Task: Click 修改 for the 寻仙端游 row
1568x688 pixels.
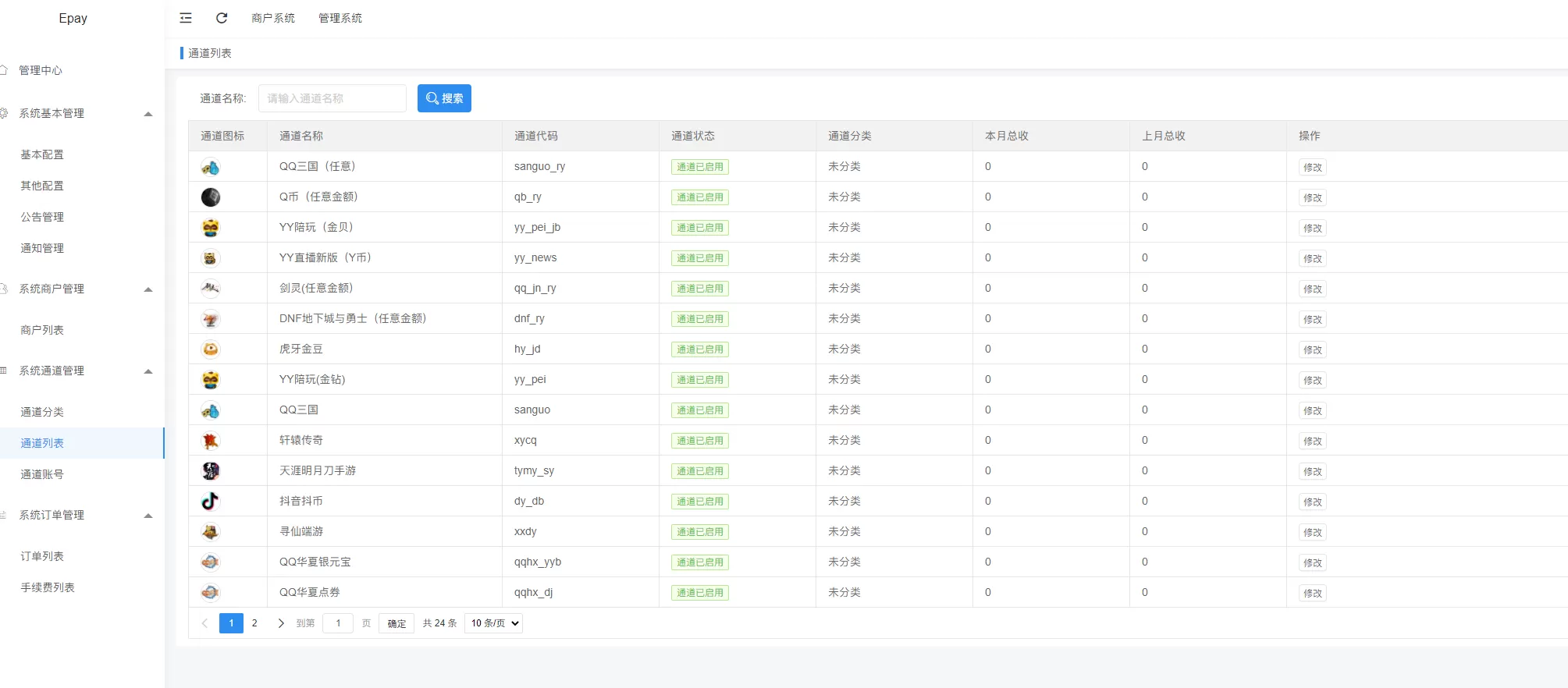Action: point(1312,533)
